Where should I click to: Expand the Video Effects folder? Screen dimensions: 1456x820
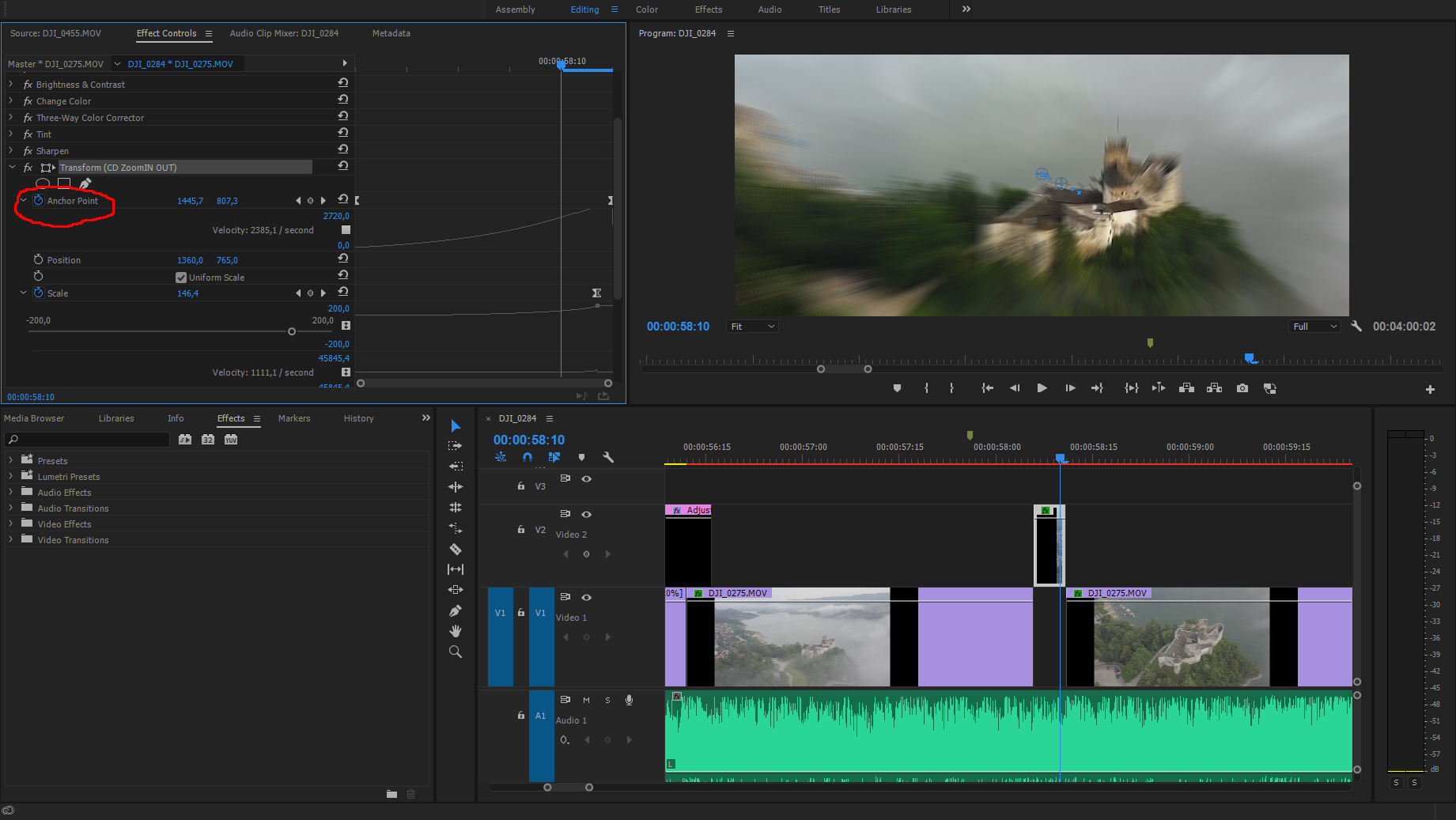[10, 523]
